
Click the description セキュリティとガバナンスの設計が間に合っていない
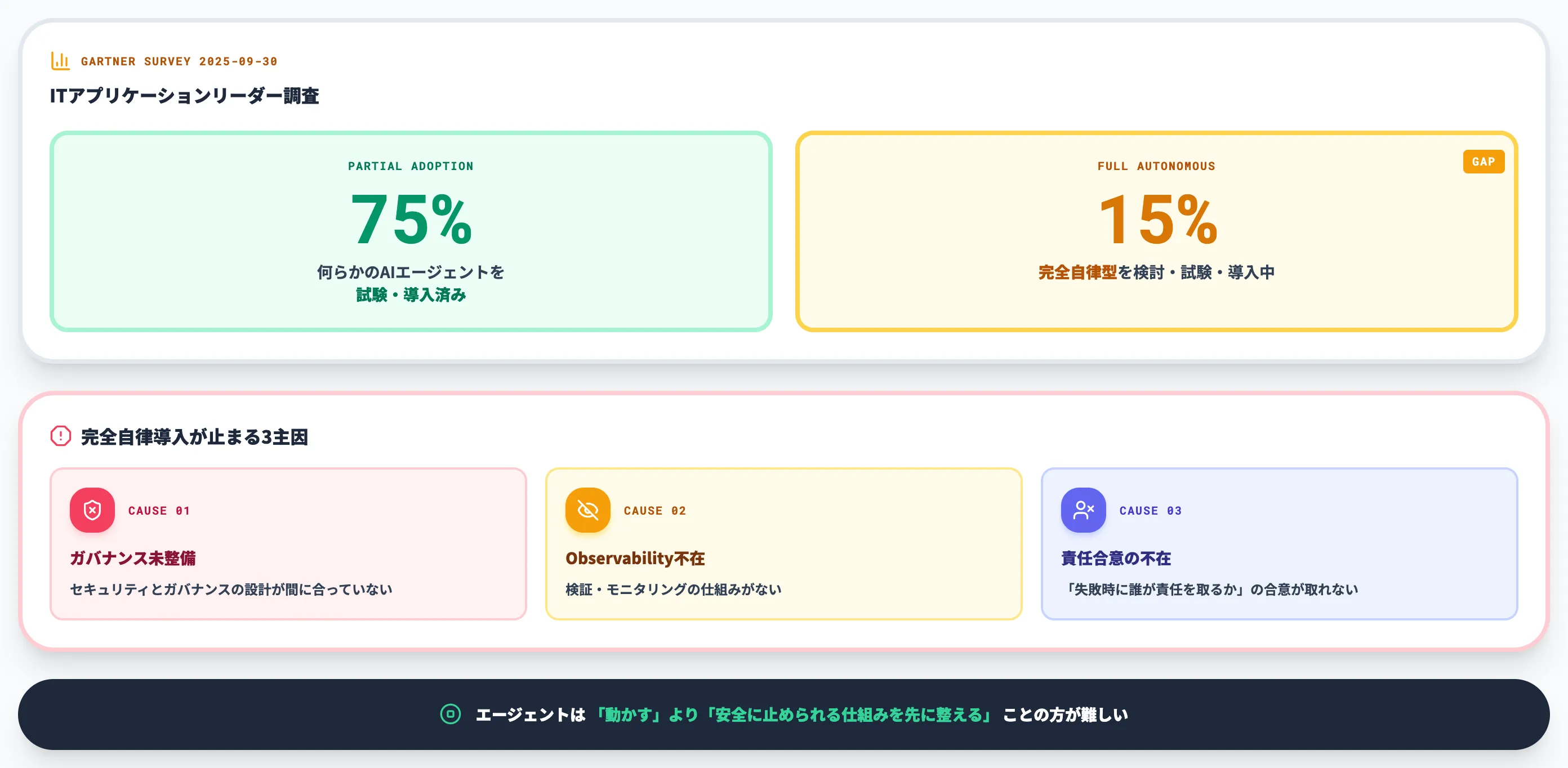point(231,589)
